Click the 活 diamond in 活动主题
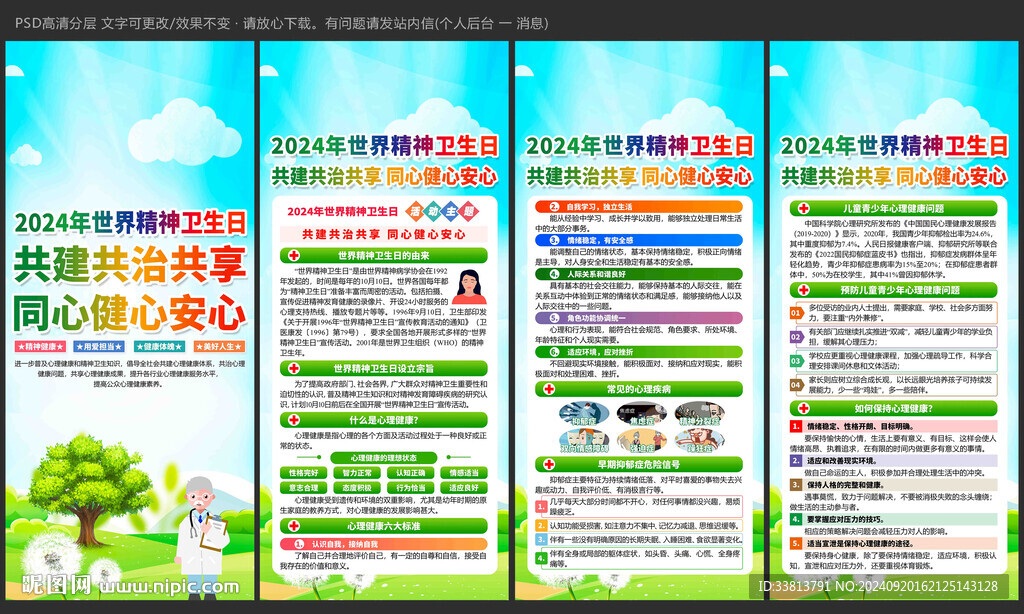 click(415, 211)
